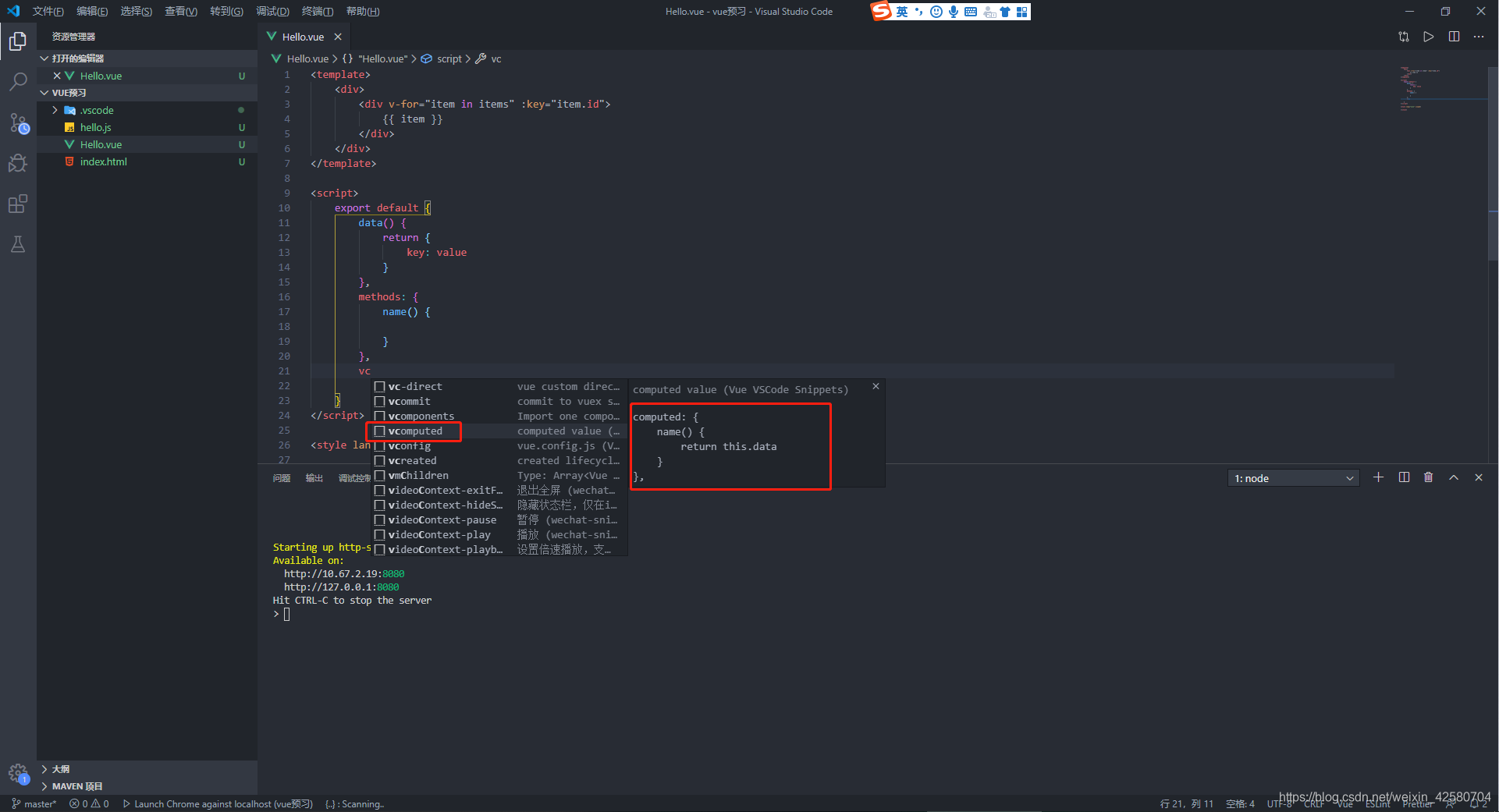This screenshot has height=812, width=1499.
Task: Open the Extensions view
Action: [18, 204]
